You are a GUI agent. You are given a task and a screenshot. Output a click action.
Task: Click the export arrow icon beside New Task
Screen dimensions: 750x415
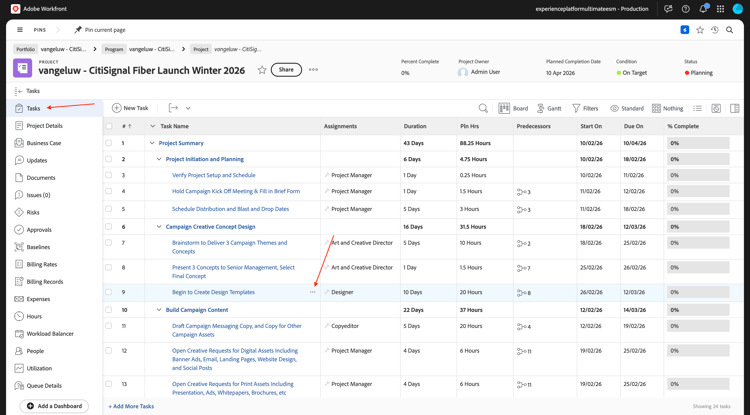click(x=173, y=108)
